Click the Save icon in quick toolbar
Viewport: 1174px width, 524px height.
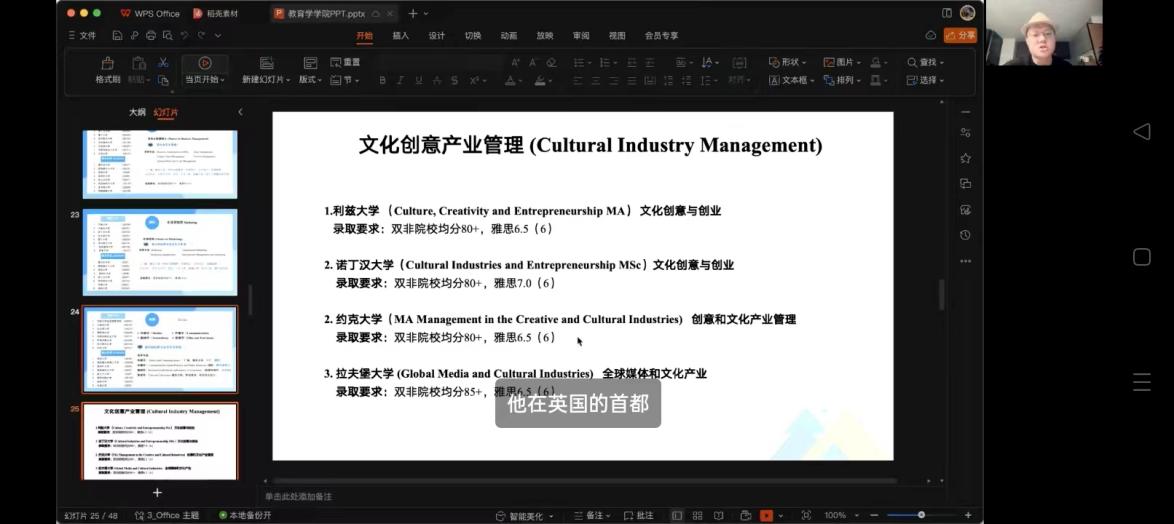click(118, 35)
